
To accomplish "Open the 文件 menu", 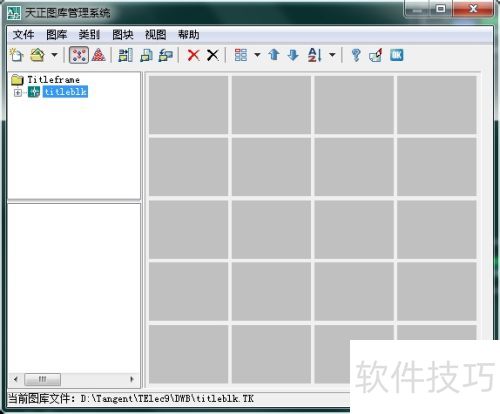I will coord(23,35).
